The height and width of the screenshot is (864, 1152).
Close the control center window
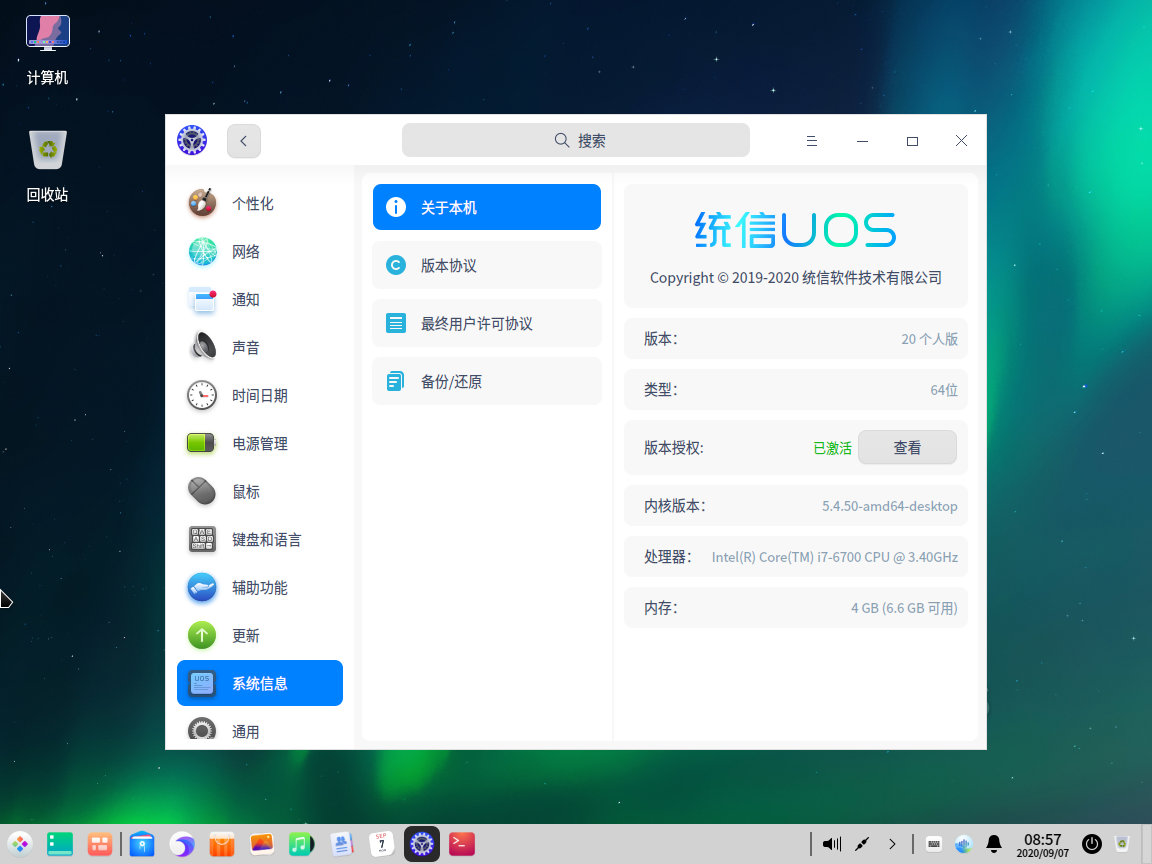coord(961,141)
